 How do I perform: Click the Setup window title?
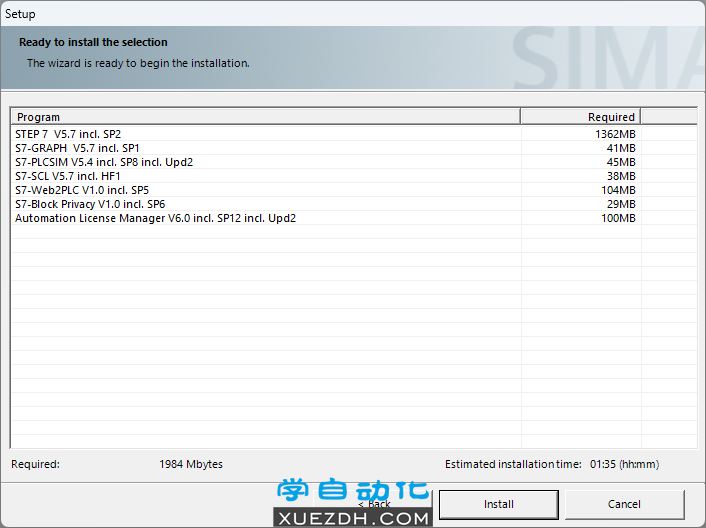tap(20, 14)
